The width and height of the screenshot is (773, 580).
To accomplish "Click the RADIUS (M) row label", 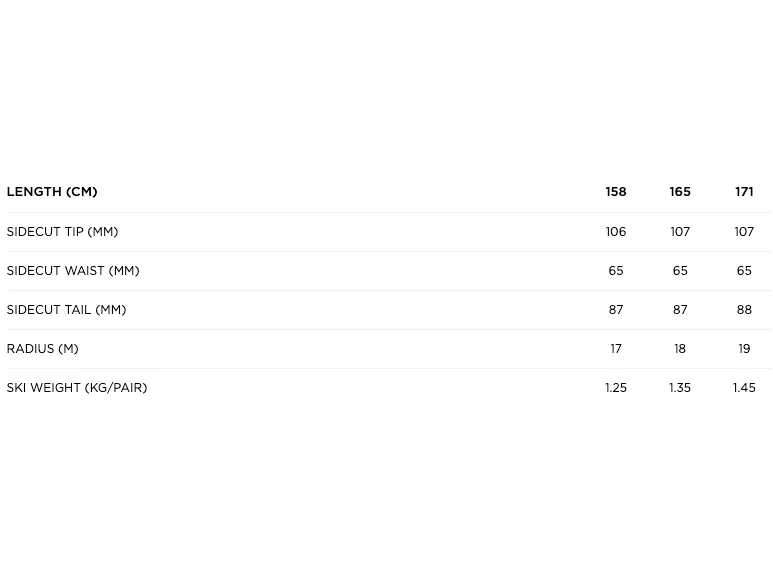I will tap(42, 348).
